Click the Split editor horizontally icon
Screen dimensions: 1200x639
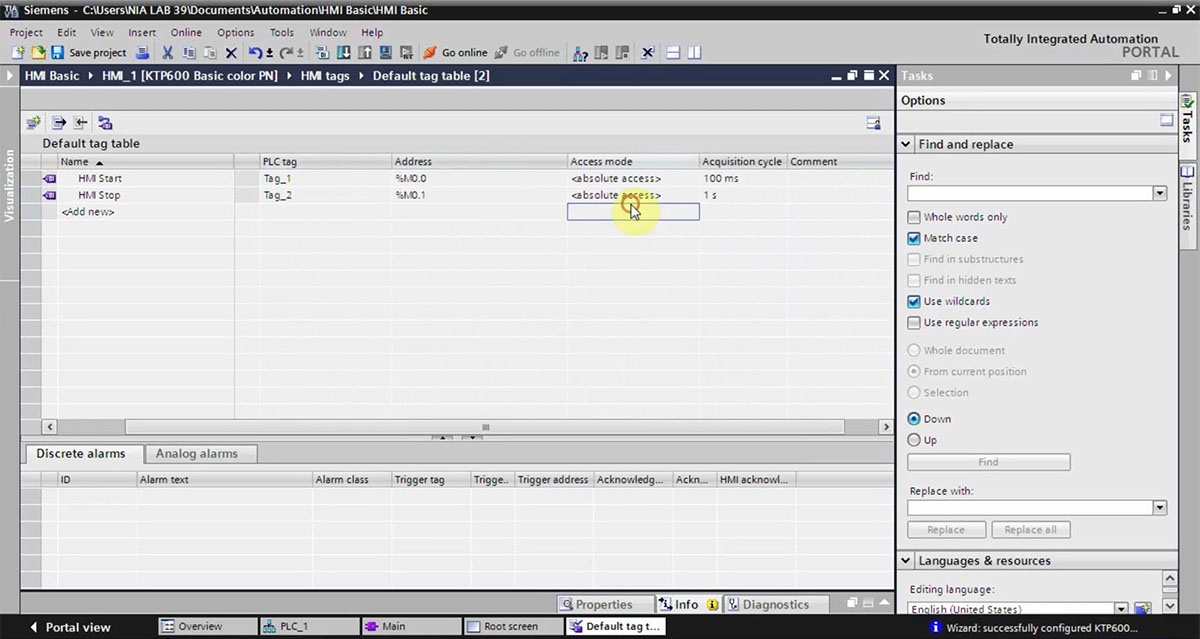tap(674, 53)
